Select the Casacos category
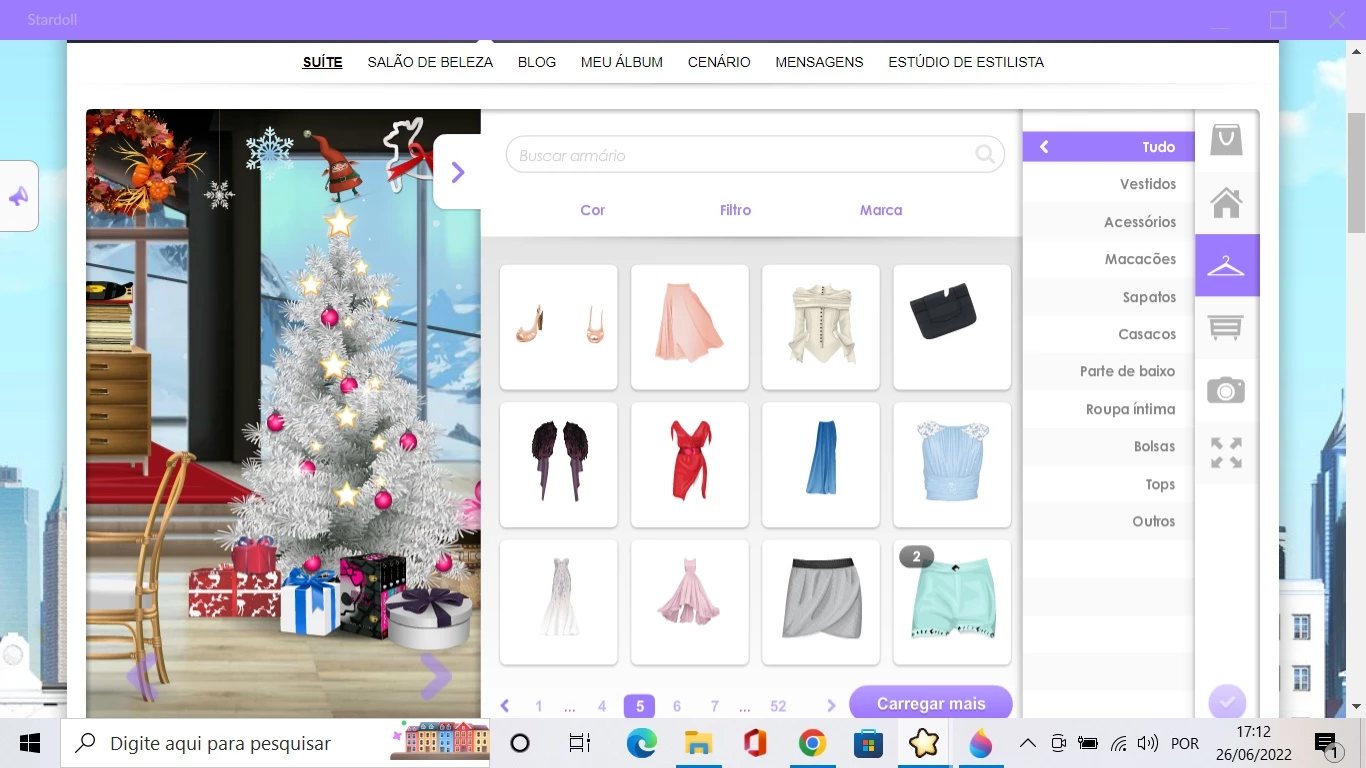This screenshot has width=1366, height=768. point(1109,334)
